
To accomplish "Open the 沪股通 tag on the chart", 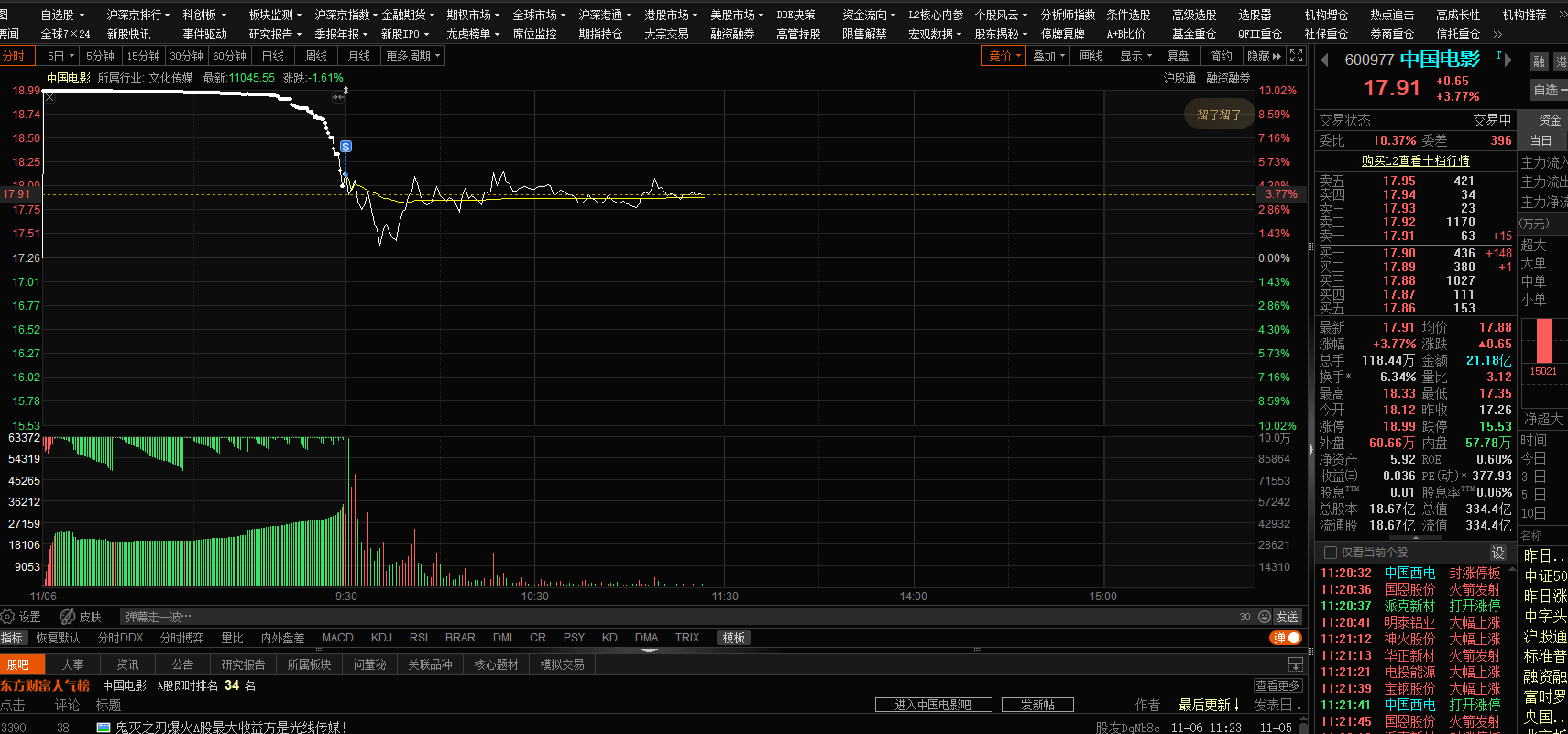I will [1179, 78].
